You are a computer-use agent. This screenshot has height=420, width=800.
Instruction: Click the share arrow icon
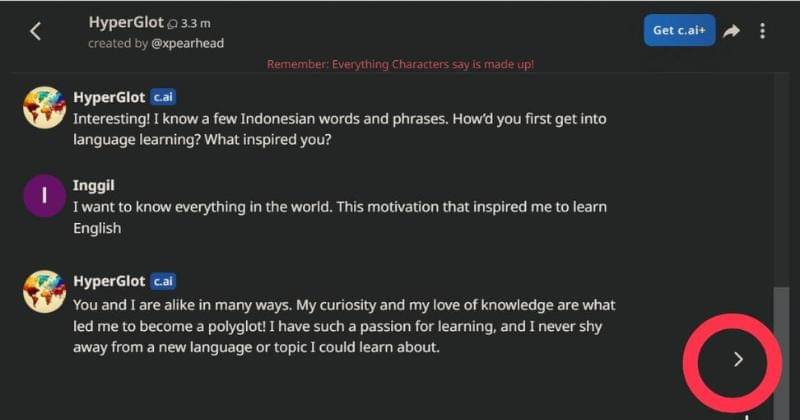[x=731, y=31]
